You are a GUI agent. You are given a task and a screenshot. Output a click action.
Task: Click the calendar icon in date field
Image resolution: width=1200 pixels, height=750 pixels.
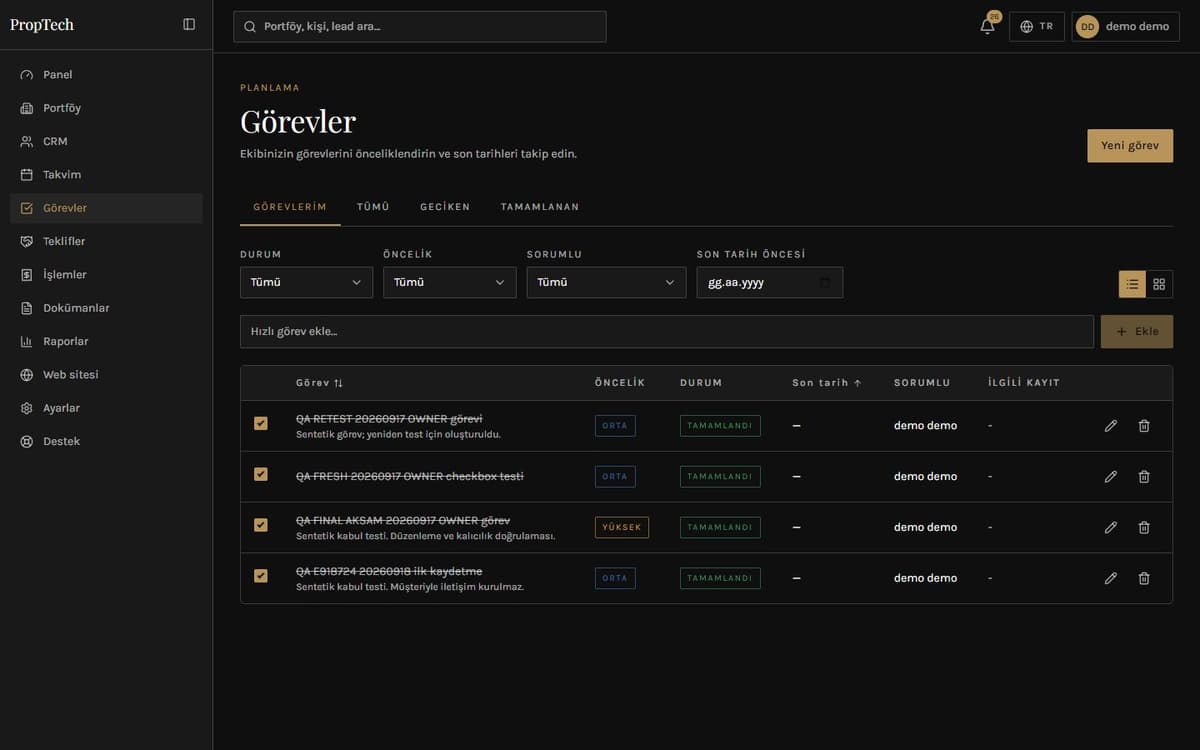825,283
